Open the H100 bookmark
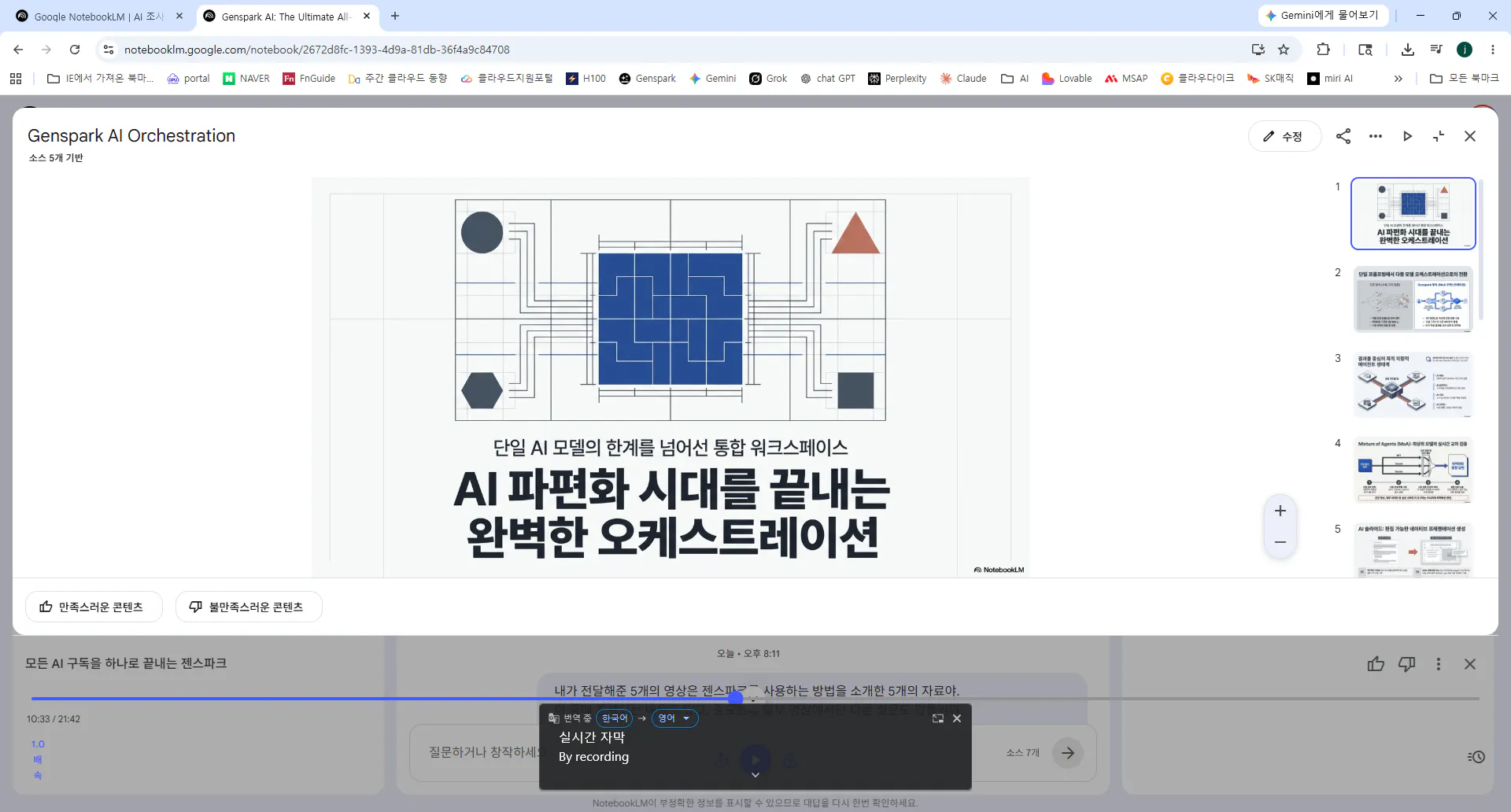The width and height of the screenshot is (1511, 812). (586, 79)
